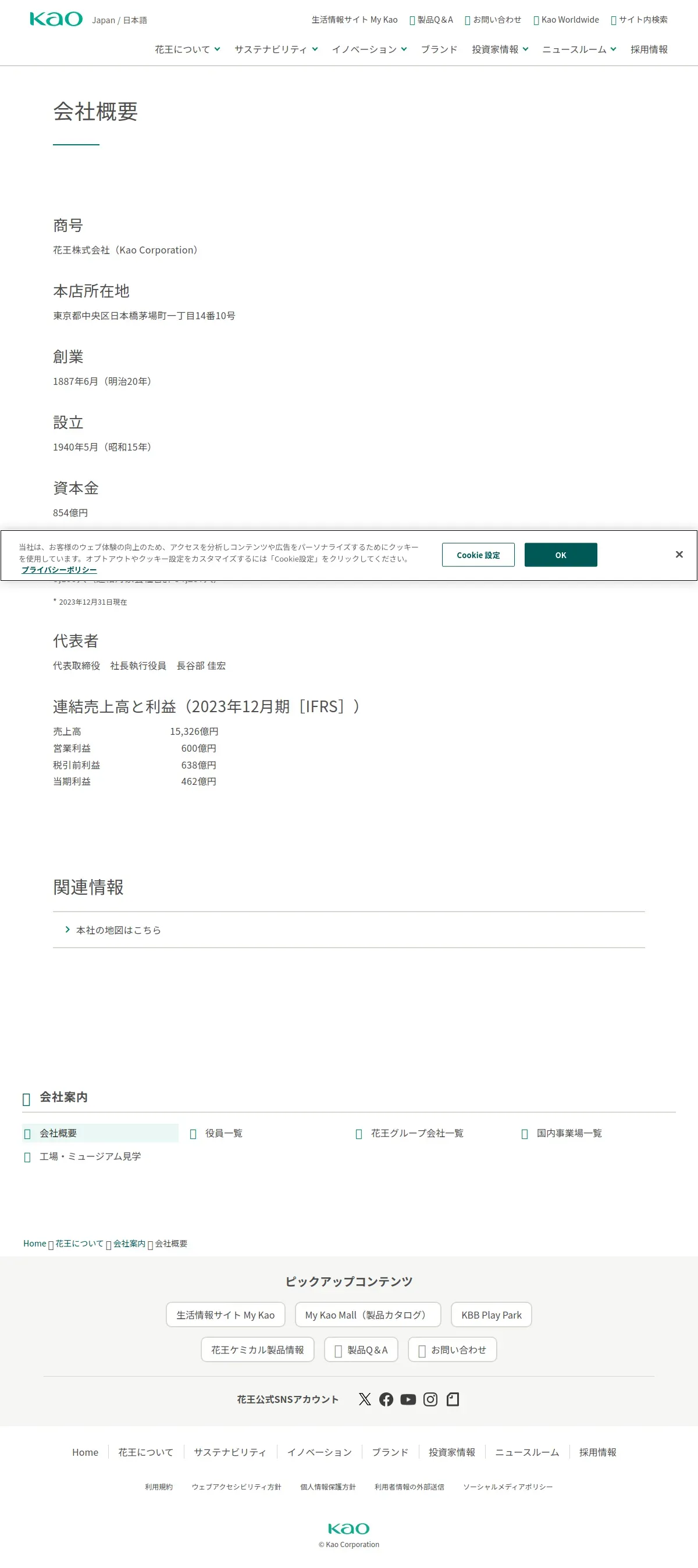Image resolution: width=698 pixels, height=1568 pixels.
Task: Click the Kao logo in the header
Action: pyautogui.click(x=56, y=19)
